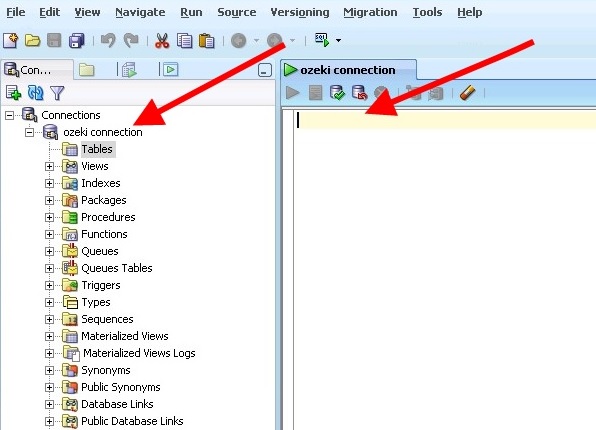Viewport: 596px width, 430px height.
Task: Open the Edit menu
Action: pos(49,12)
